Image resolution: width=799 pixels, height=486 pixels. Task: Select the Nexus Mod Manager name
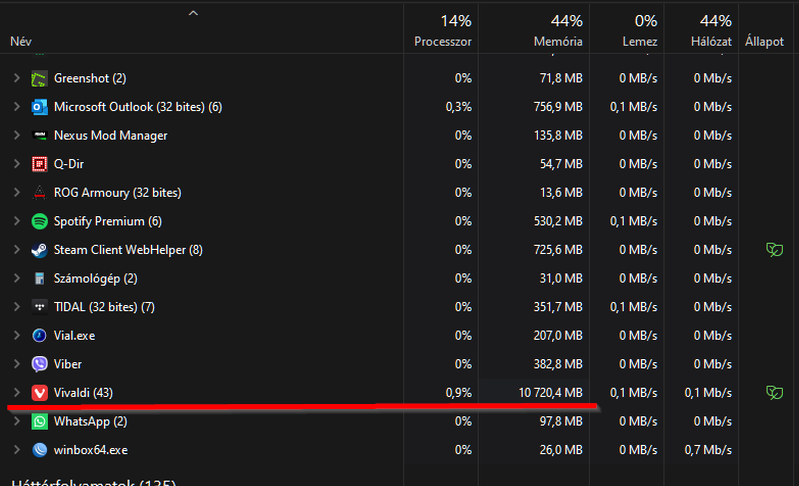[x=111, y=136]
